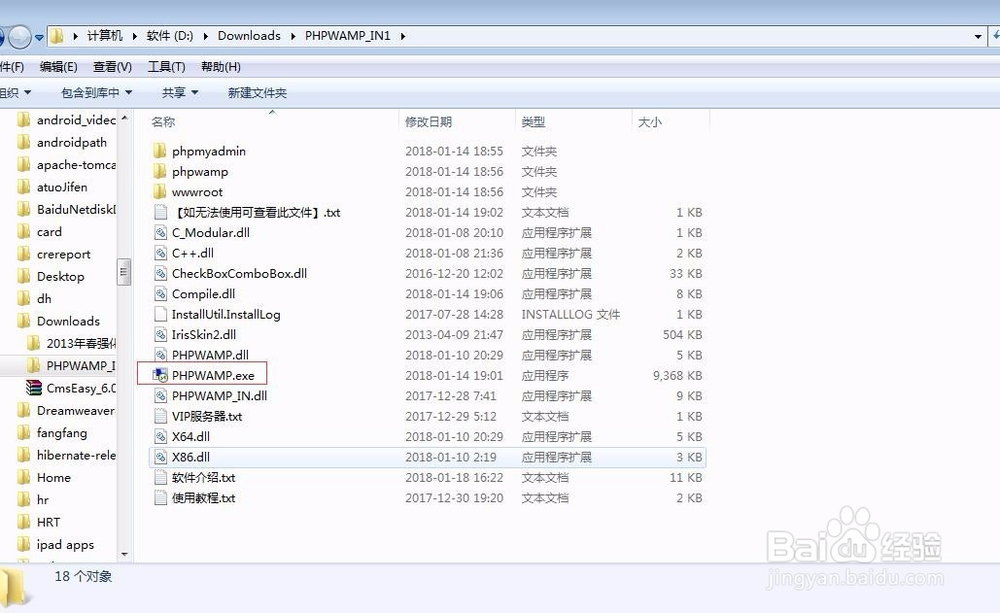Open the 工具(T) menu
The height and width of the screenshot is (613, 1000).
[x=166, y=67]
